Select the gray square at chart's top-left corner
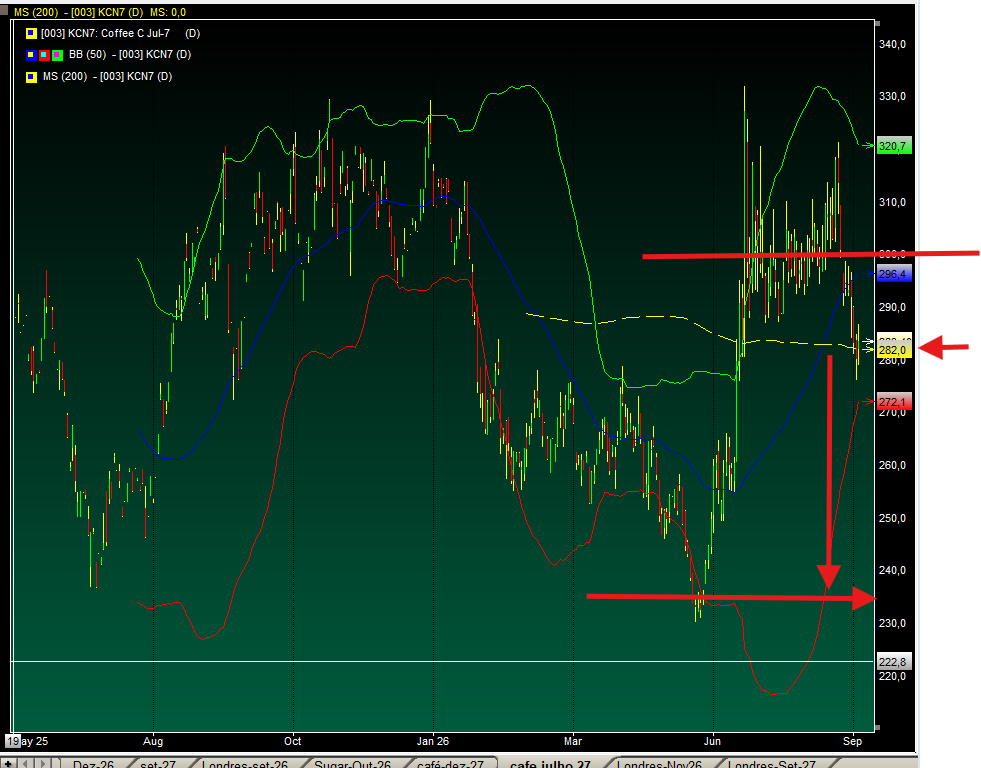Viewport: 981px width, 768px height. pos(4,10)
